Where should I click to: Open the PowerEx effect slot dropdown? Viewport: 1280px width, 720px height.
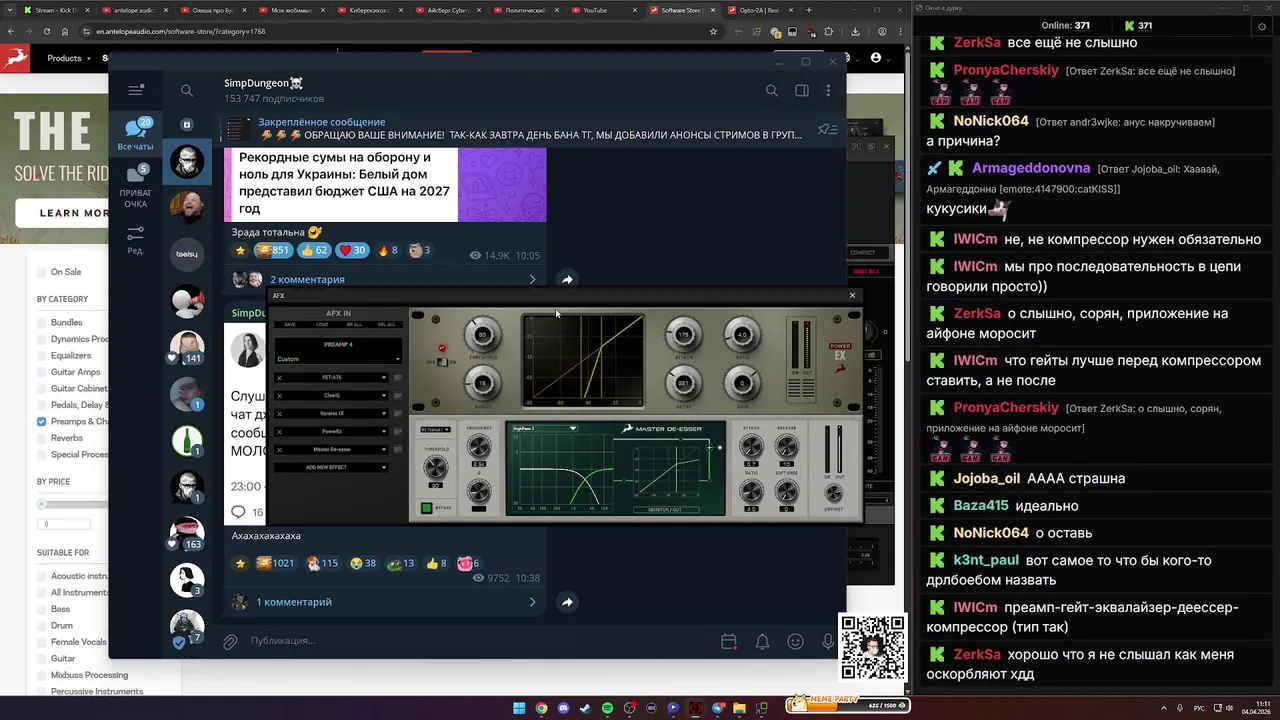click(x=331, y=432)
